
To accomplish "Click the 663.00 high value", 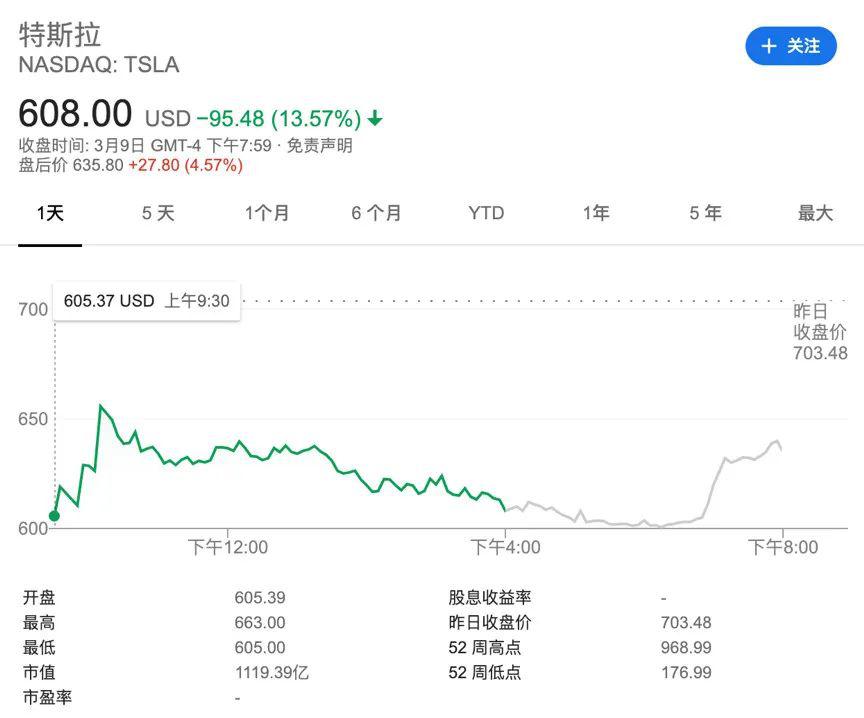I will click(260, 623).
